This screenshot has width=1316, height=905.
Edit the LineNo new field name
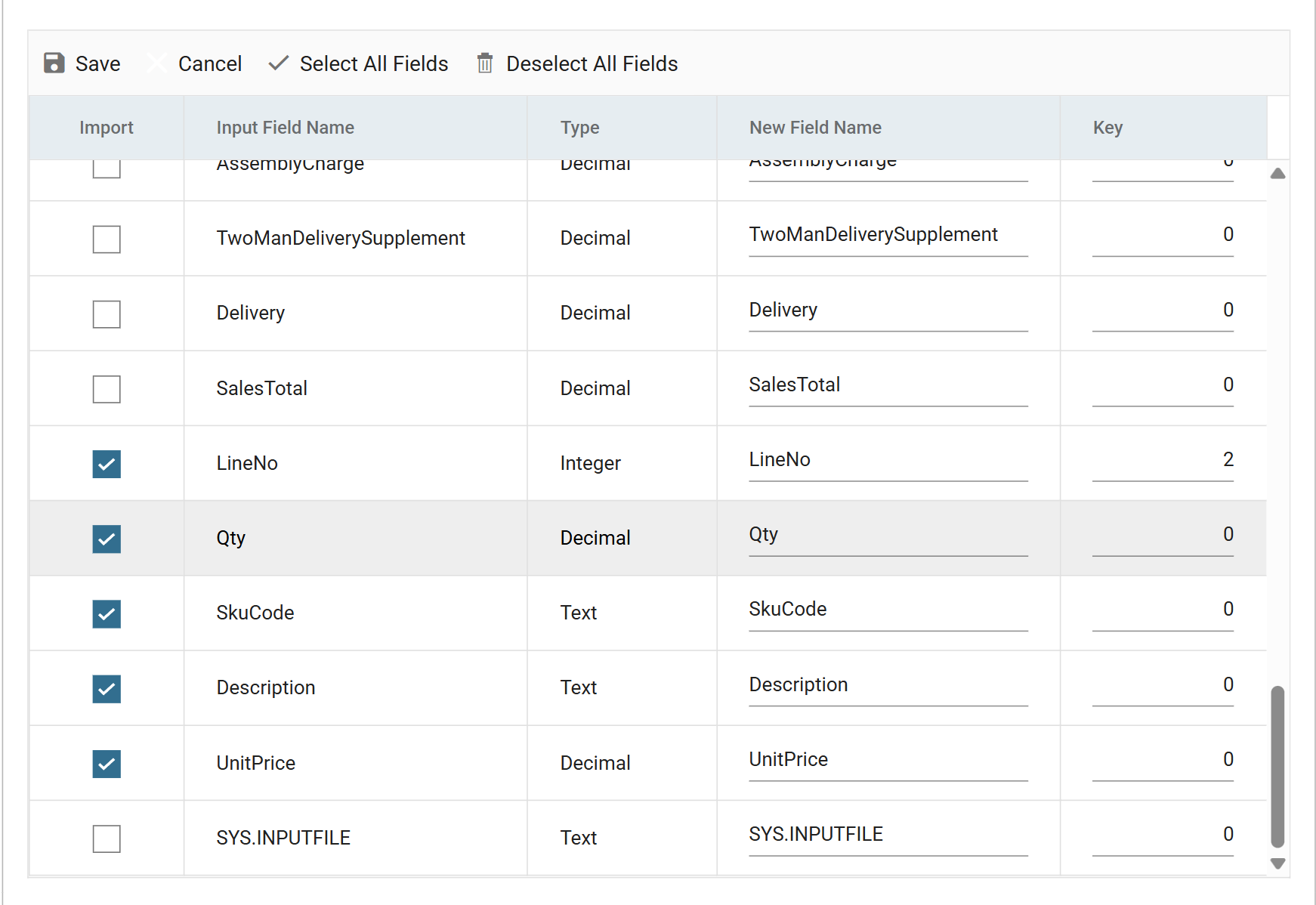pos(888,461)
